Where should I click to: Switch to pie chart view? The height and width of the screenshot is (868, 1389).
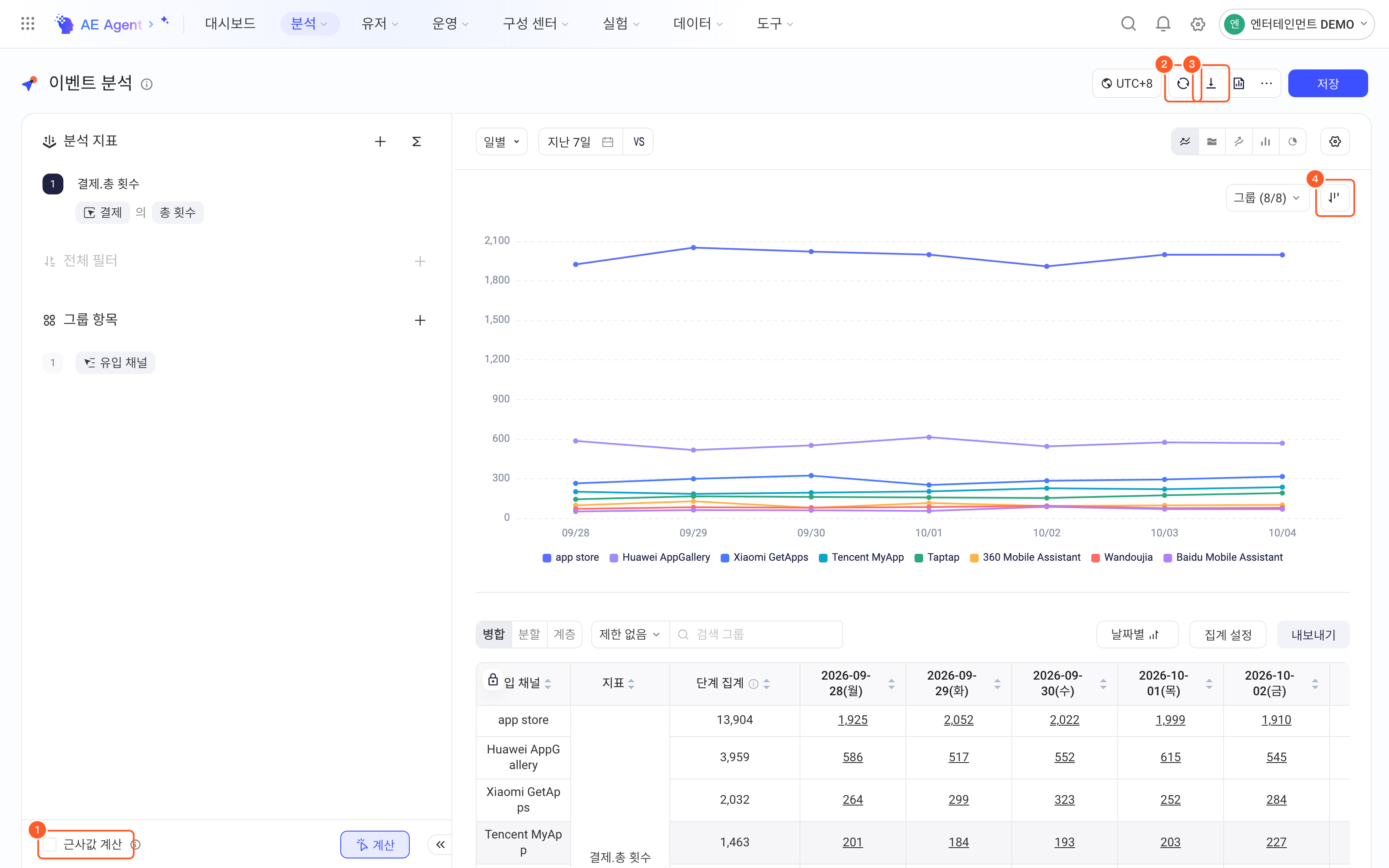click(x=1293, y=142)
